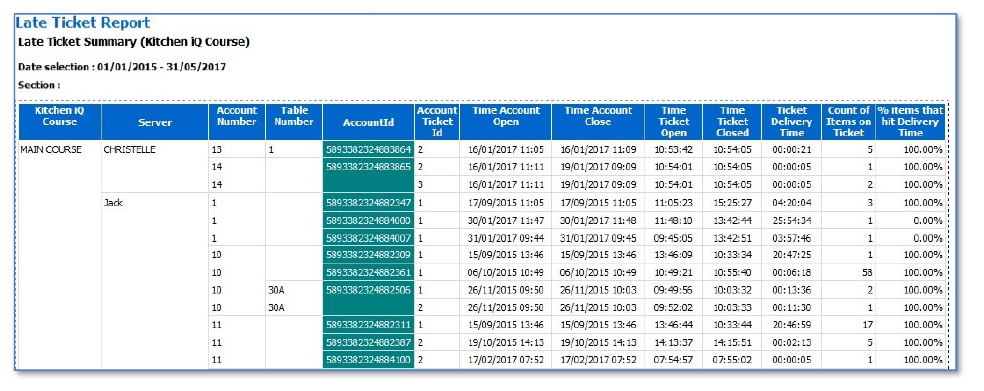Click ticket closed time 15:25:27
This screenshot has width=984, height=391.
click(x=732, y=203)
